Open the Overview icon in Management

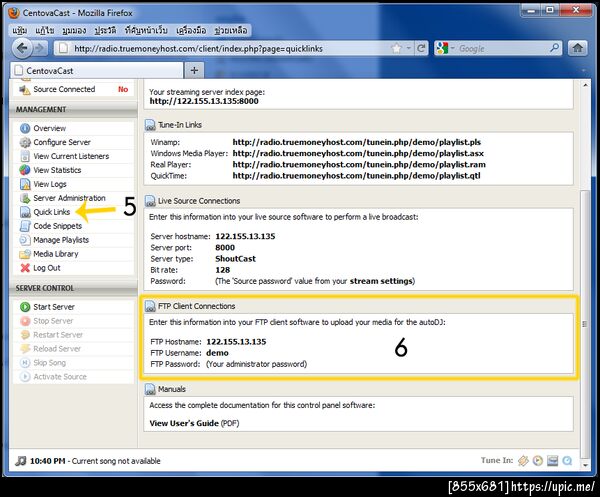25,129
